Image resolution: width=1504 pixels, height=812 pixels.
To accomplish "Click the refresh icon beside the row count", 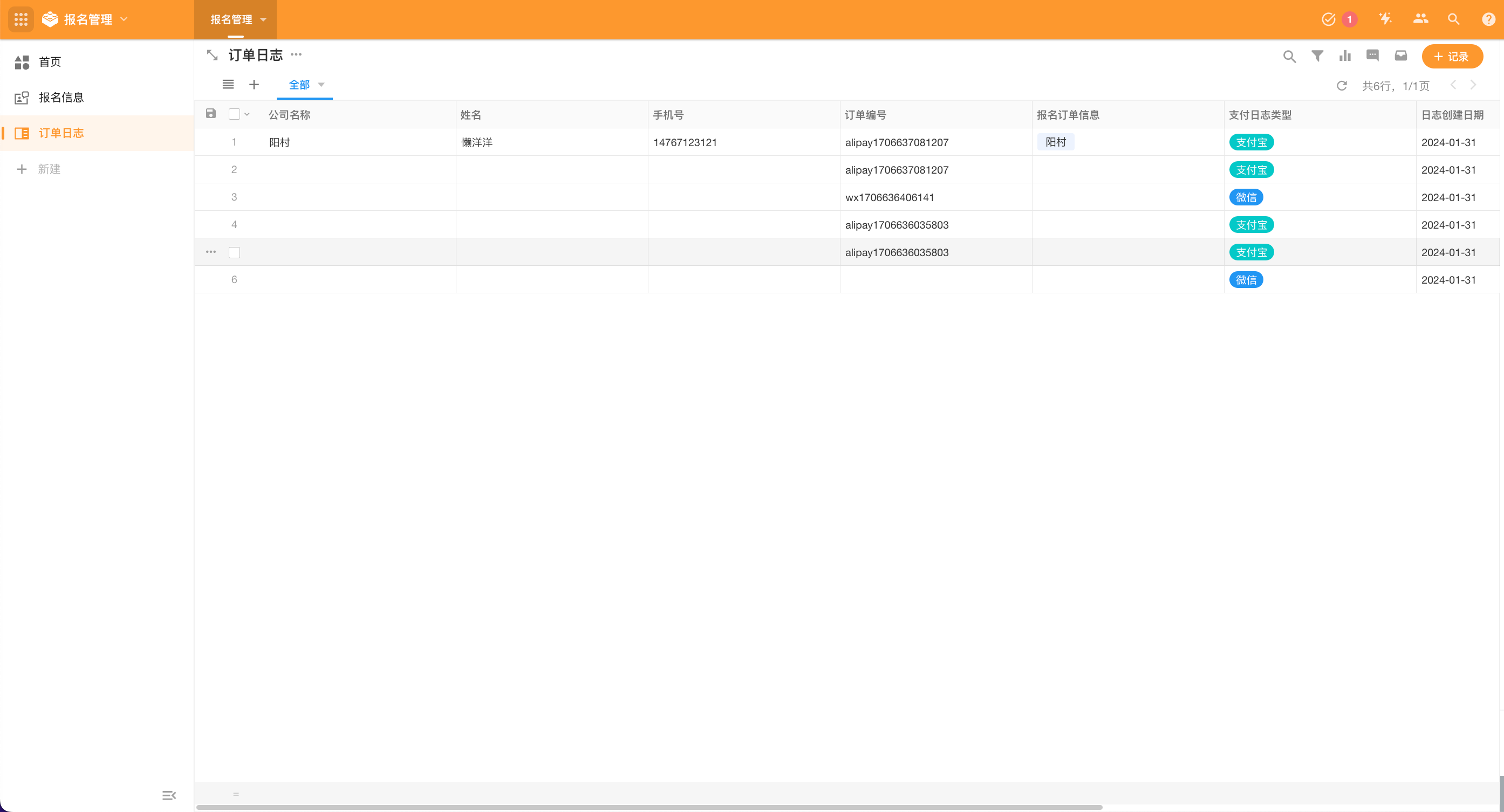I will point(1342,86).
